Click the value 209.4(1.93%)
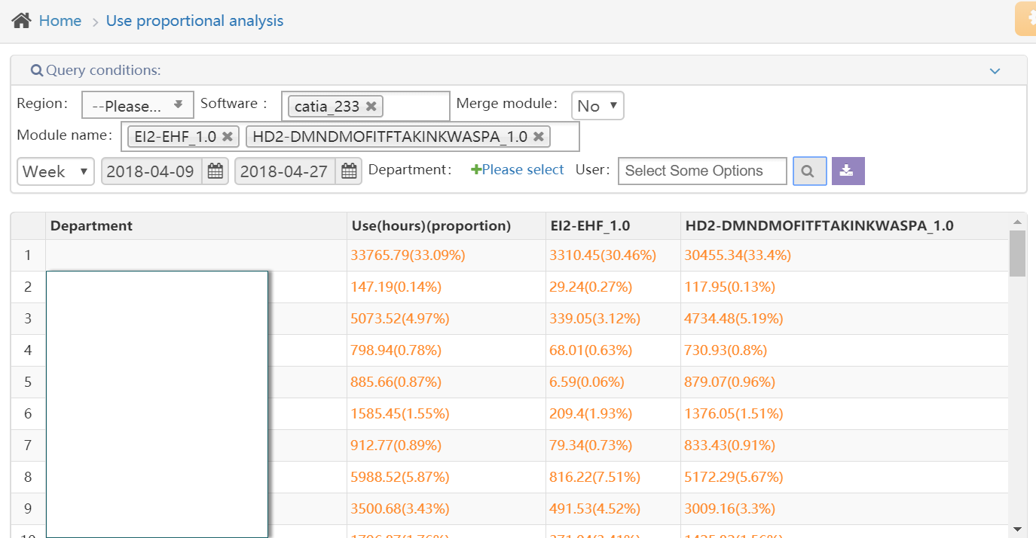The width and height of the screenshot is (1036, 538). click(591, 414)
